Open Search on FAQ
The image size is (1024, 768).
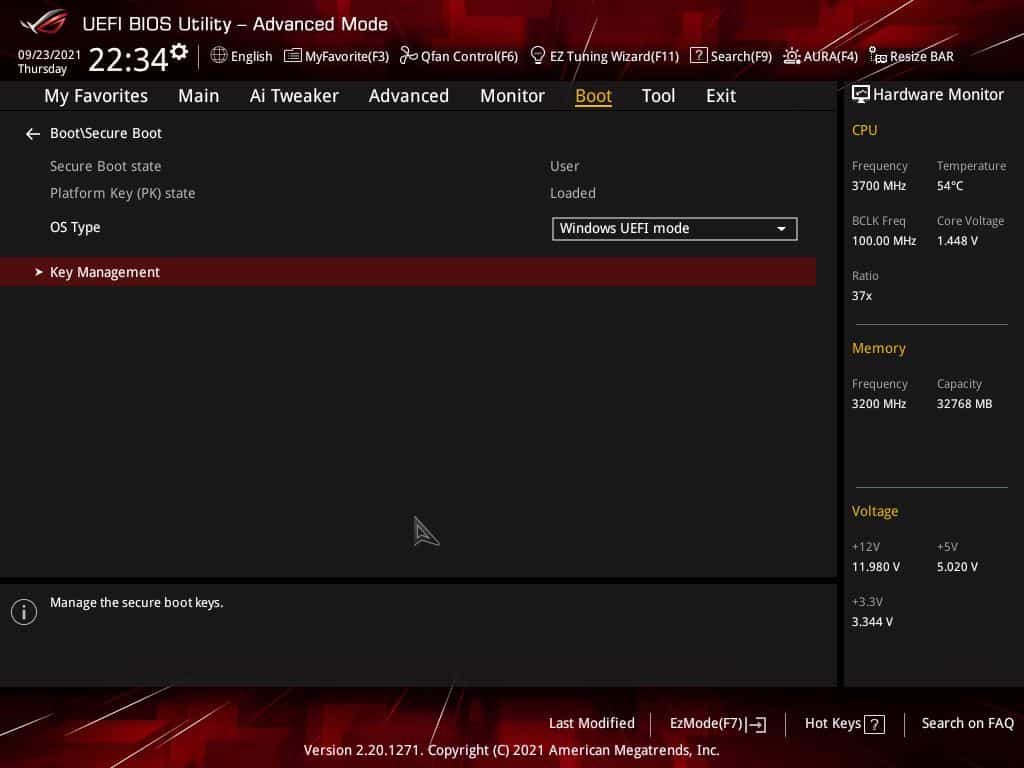click(968, 723)
